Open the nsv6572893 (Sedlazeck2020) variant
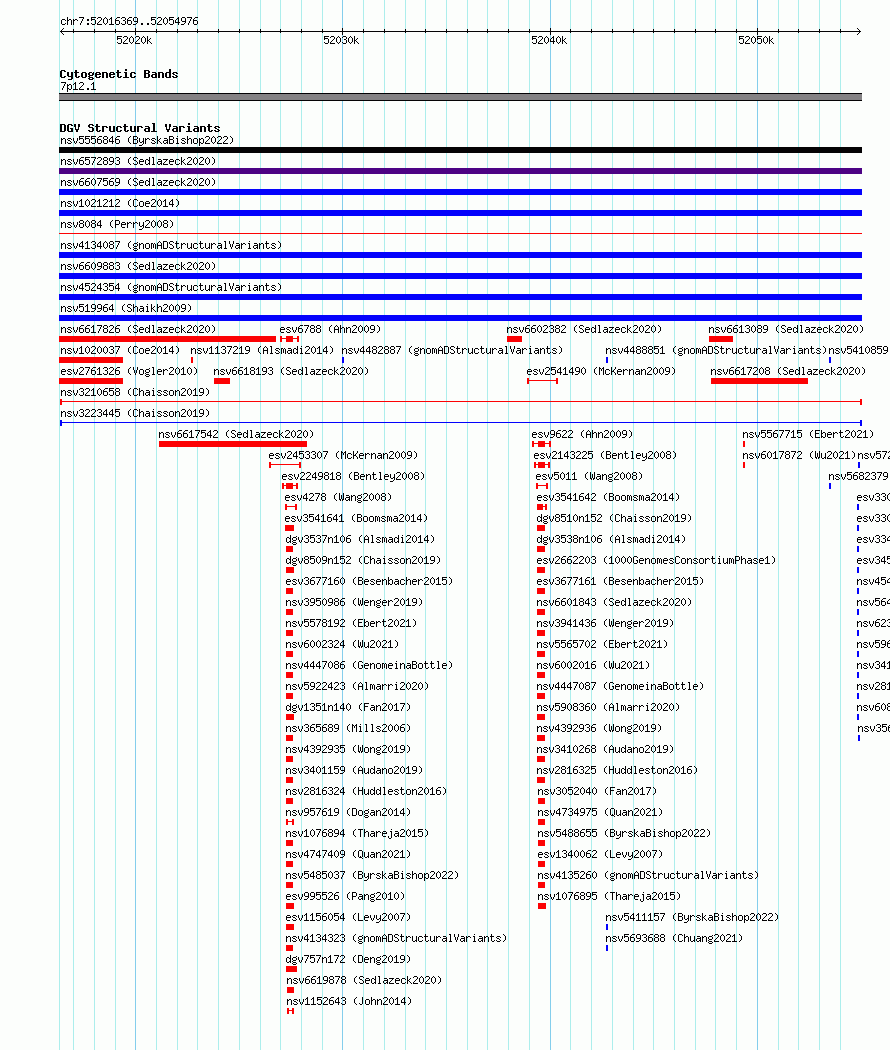The image size is (890, 1050). [x=138, y=161]
